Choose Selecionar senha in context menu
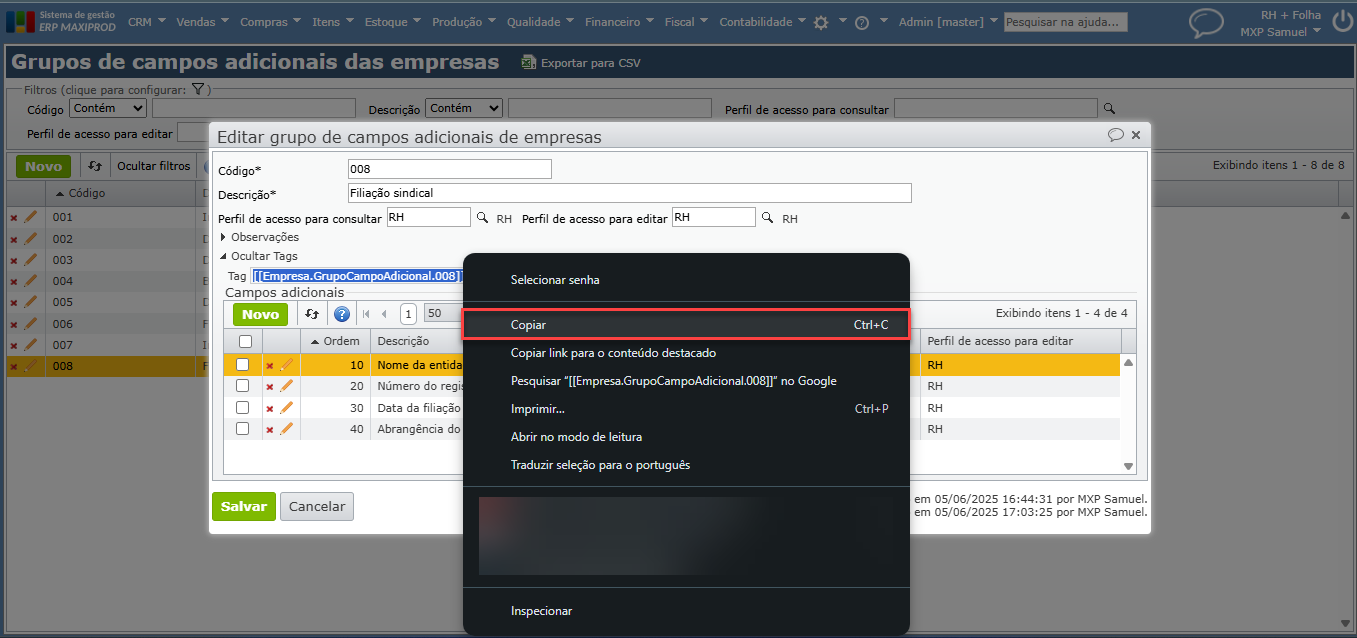The height and width of the screenshot is (638, 1357). point(686,280)
